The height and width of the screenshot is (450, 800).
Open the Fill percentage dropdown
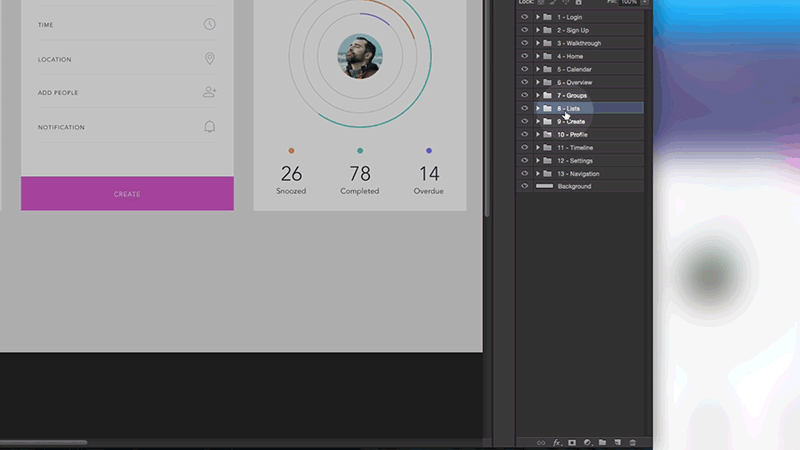[x=641, y=3]
